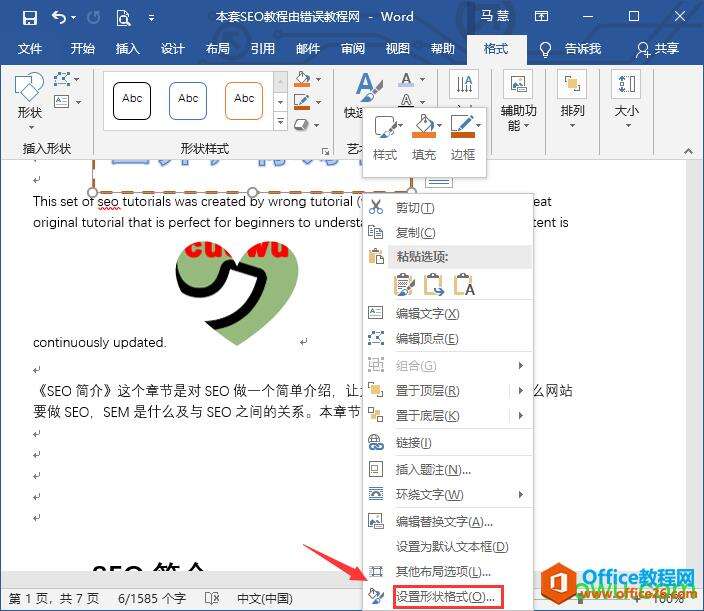Viewport: 704px width, 611px height.
Task: Open the 文件 tab
Action: tap(30, 48)
